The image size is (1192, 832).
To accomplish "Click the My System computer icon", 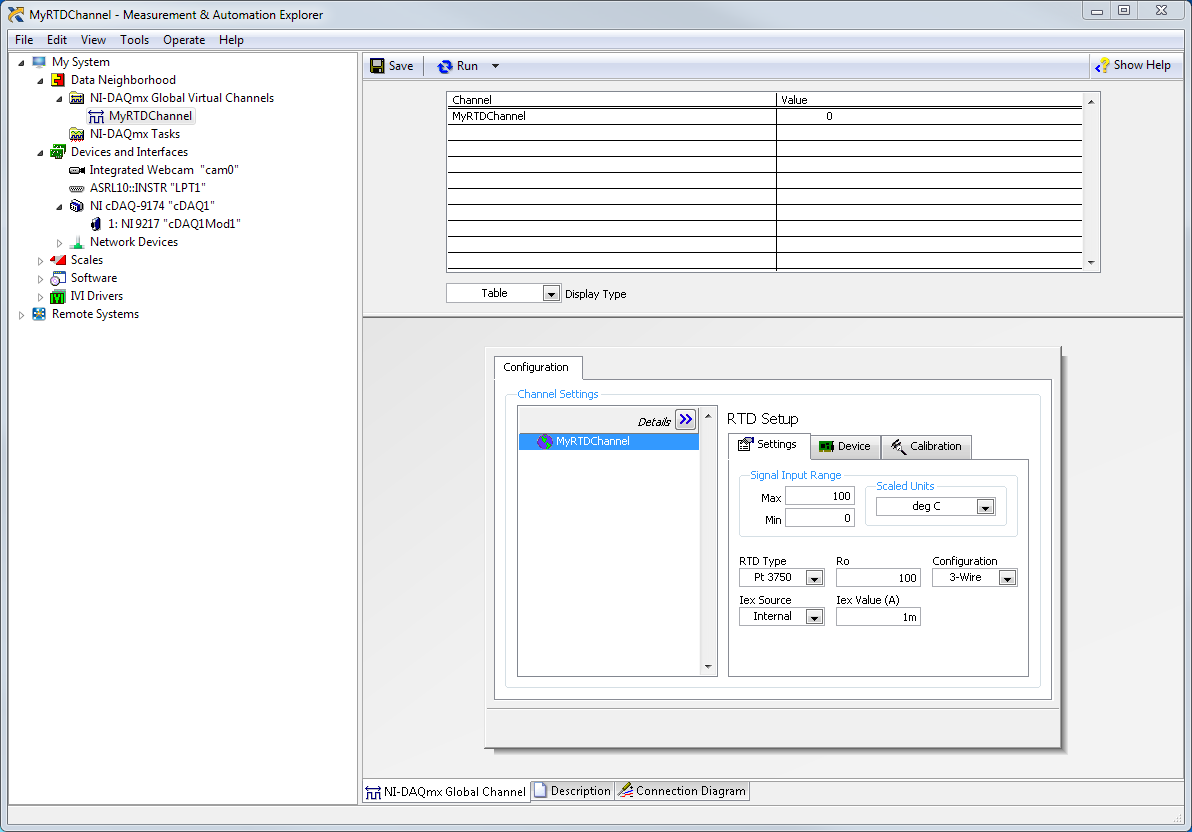I will coord(39,62).
